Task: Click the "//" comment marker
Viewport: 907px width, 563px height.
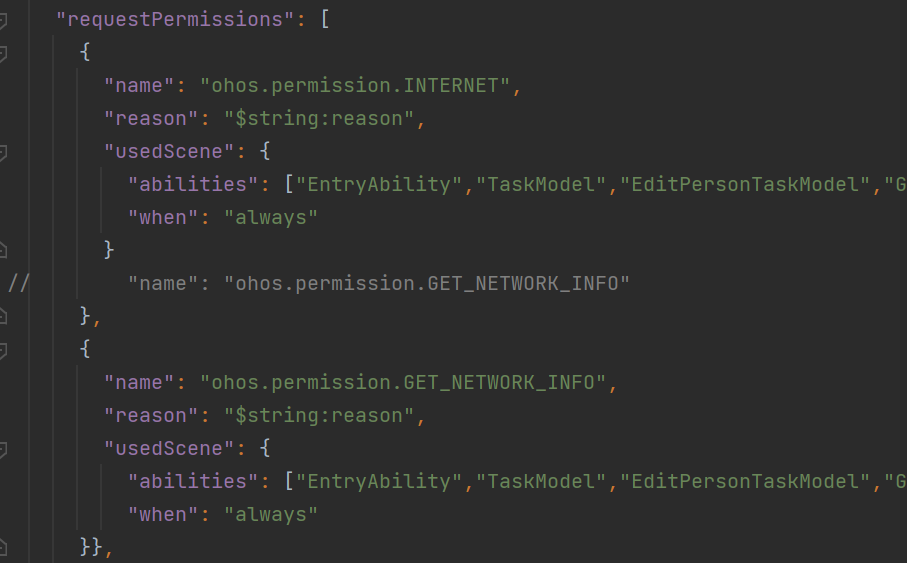Action: click(18, 283)
